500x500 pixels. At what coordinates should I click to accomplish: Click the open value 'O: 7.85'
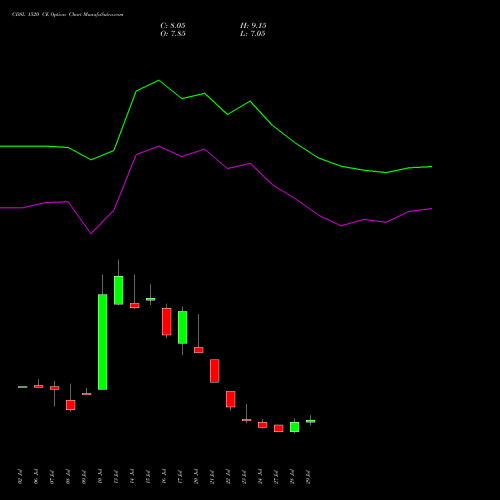173,34
